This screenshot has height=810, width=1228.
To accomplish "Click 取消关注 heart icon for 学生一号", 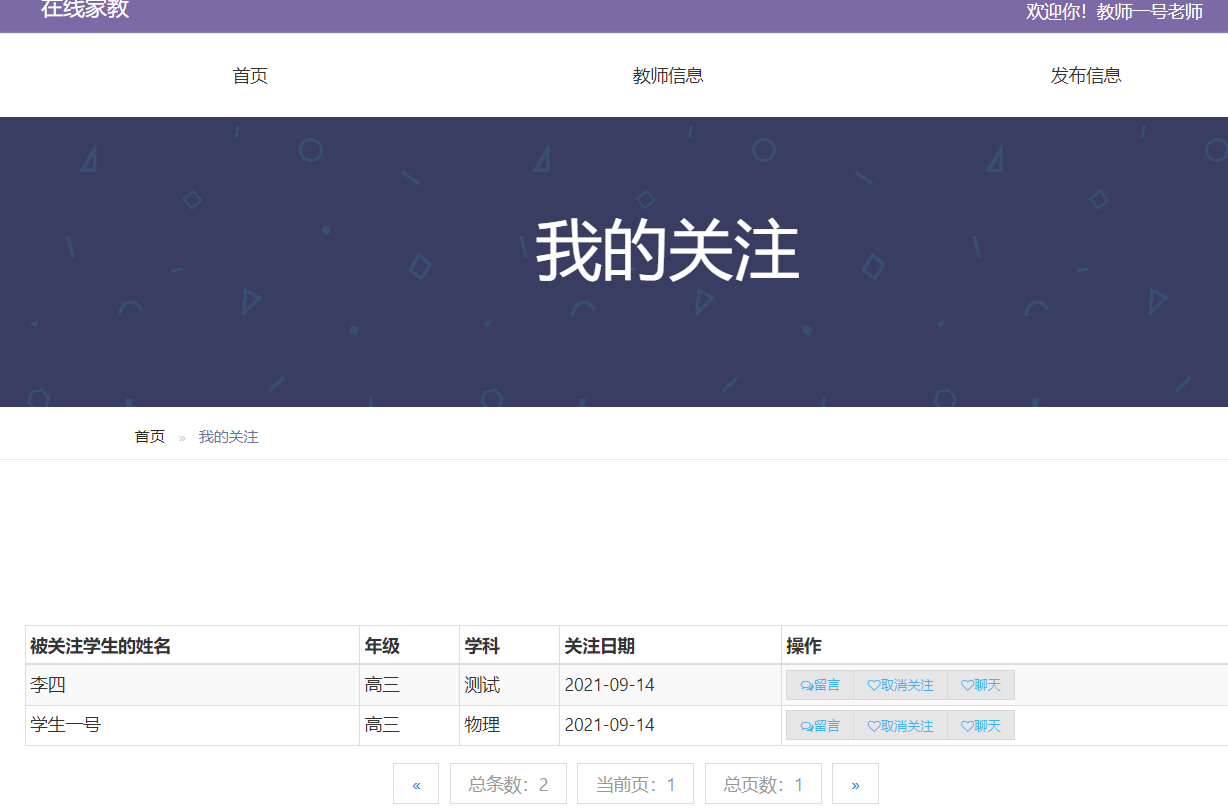I will (872, 725).
